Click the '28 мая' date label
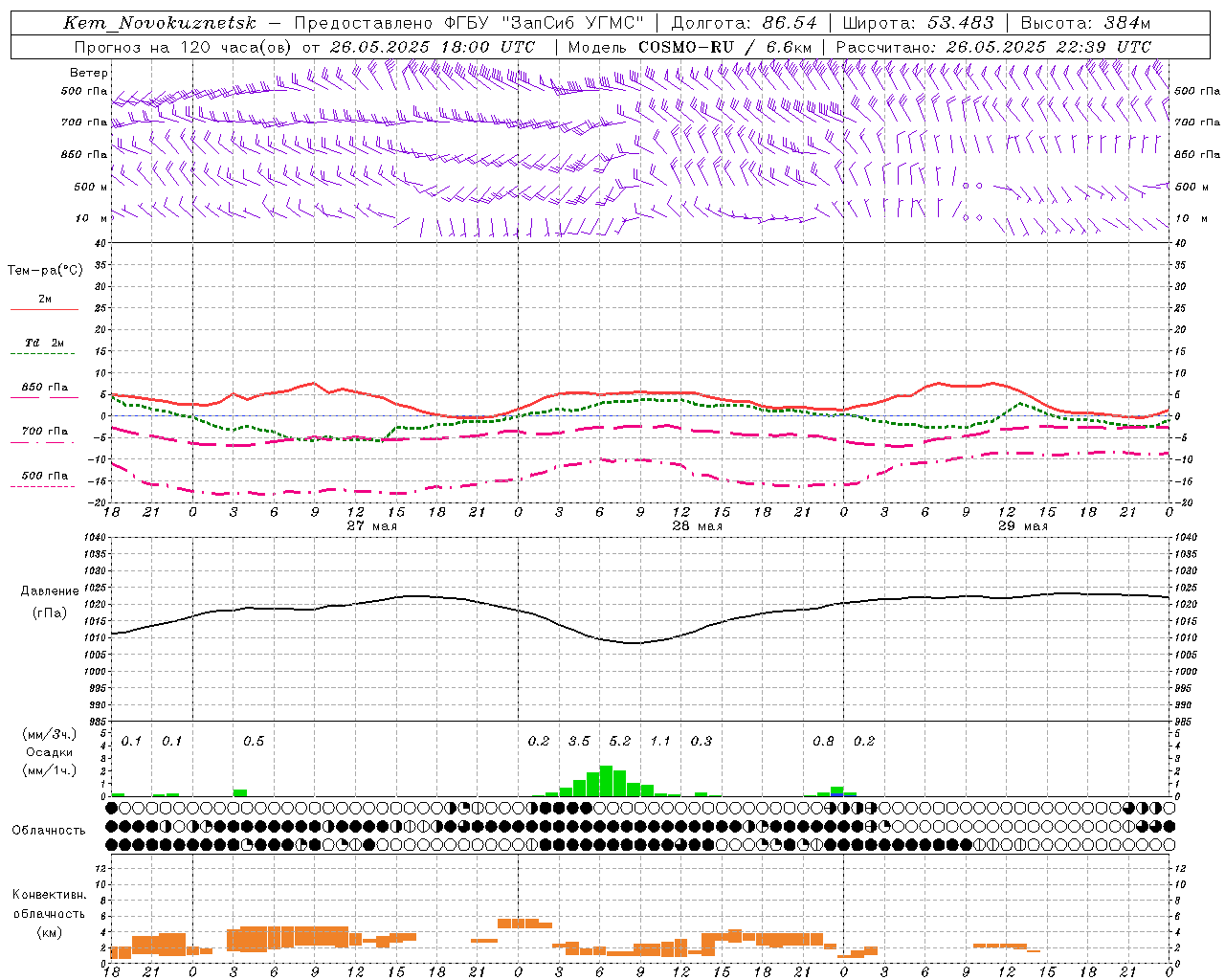1225x980 pixels. click(698, 526)
